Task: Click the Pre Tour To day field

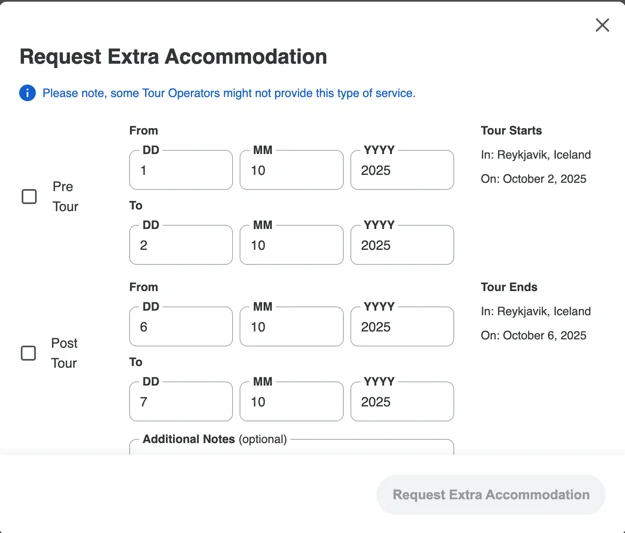Action: pyautogui.click(x=181, y=245)
